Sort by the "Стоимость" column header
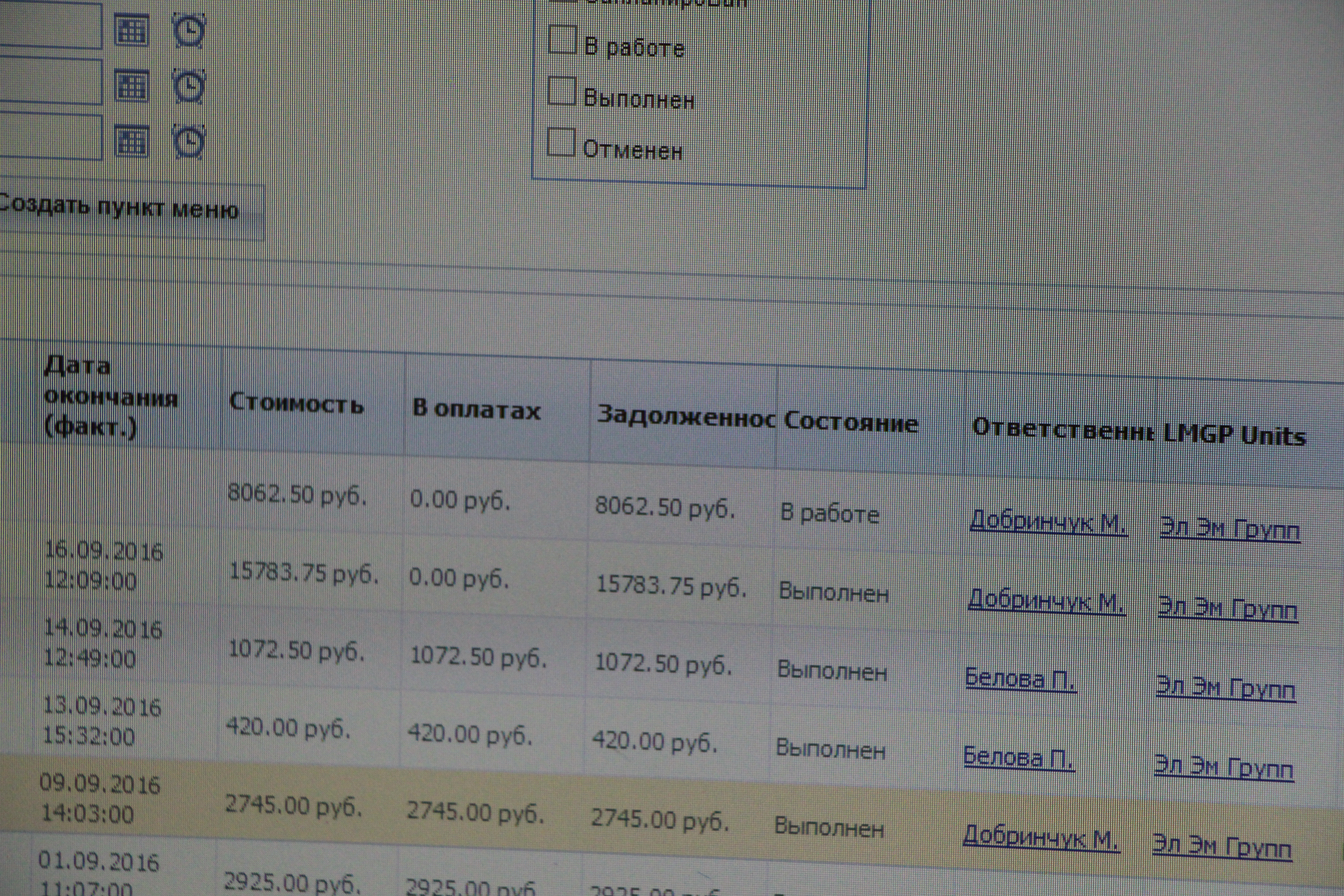Viewport: 1344px width, 896px height. [x=296, y=403]
